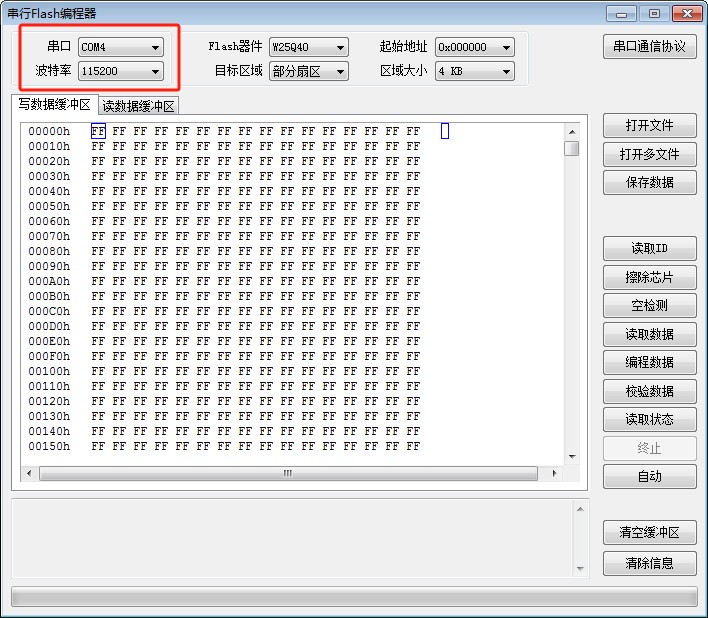This screenshot has height=618, width=708.
Task: Click the 打开文件 button
Action: (649, 125)
